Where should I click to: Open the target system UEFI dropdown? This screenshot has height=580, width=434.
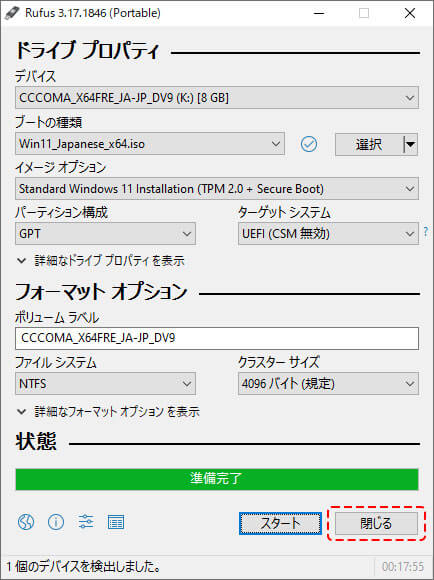click(329, 233)
